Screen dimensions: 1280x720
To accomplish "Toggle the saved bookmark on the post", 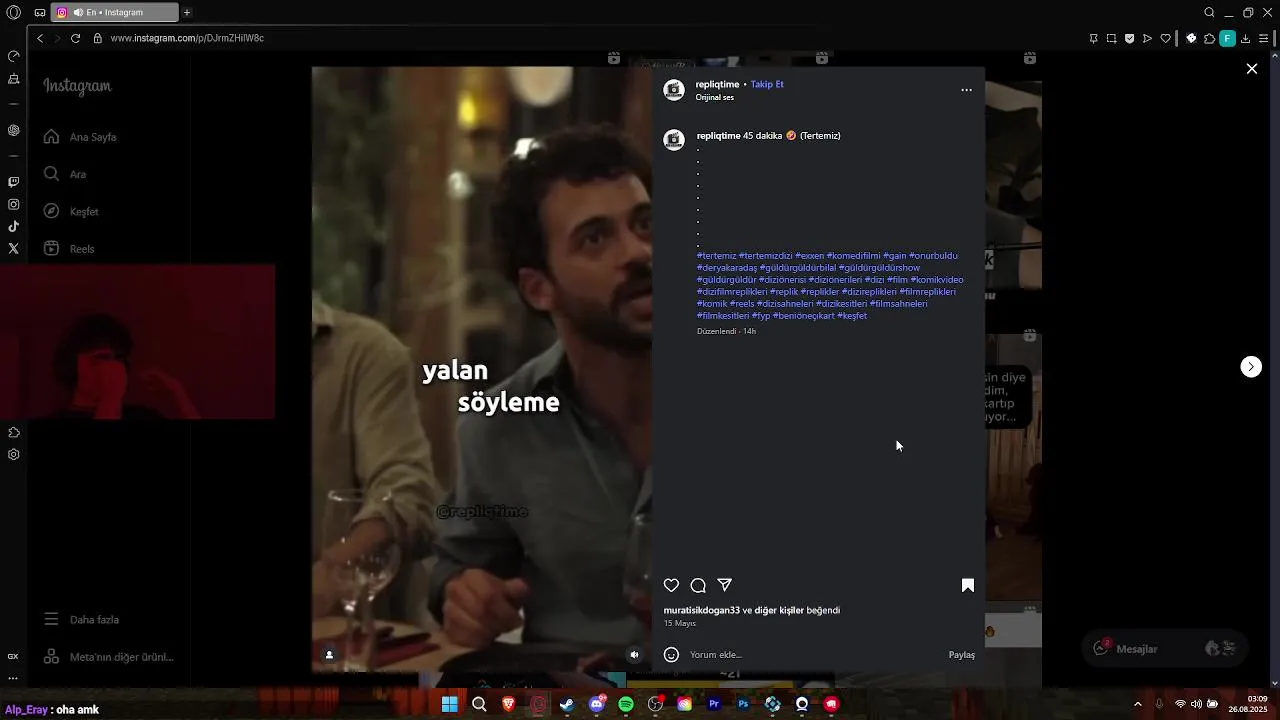I will click(x=968, y=585).
